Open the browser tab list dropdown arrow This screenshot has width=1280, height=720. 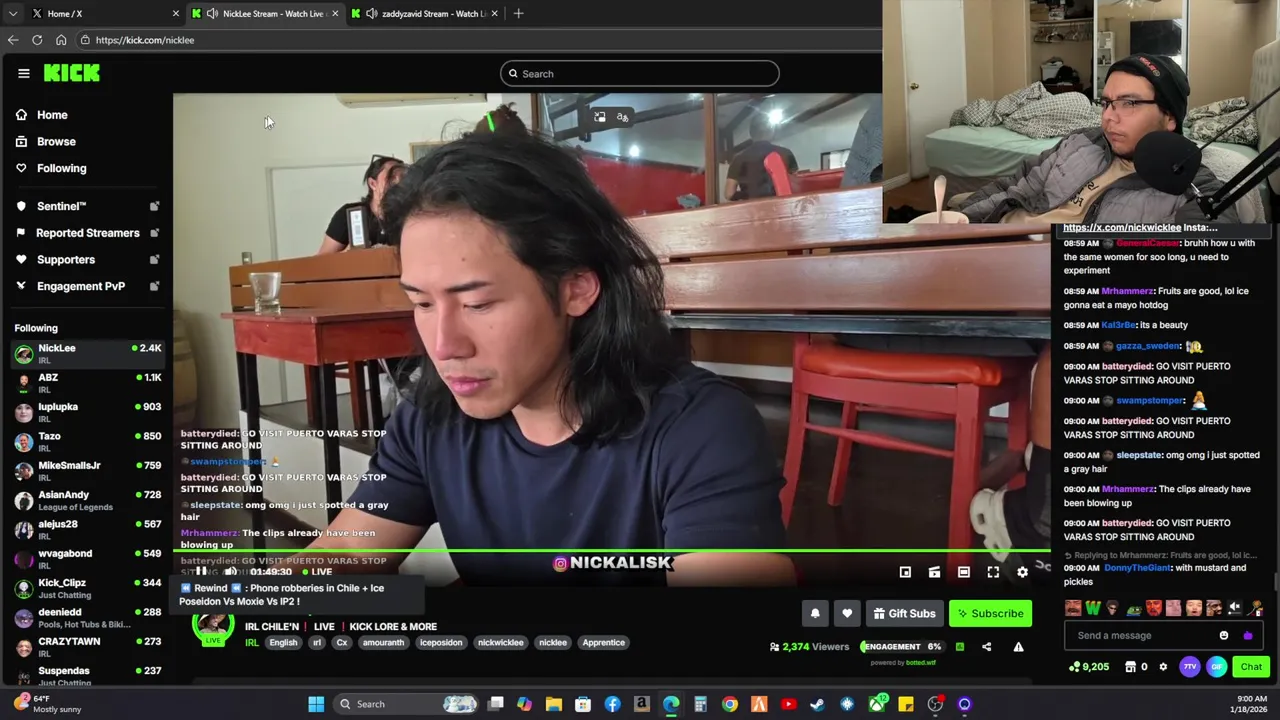point(12,13)
